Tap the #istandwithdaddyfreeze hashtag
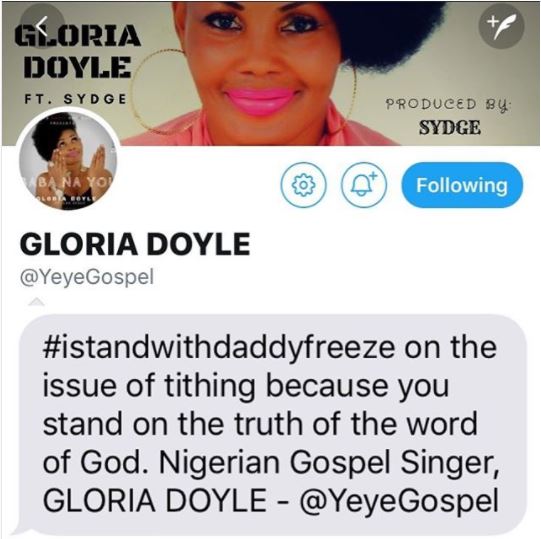This screenshot has height=539, width=541. (x=218, y=348)
